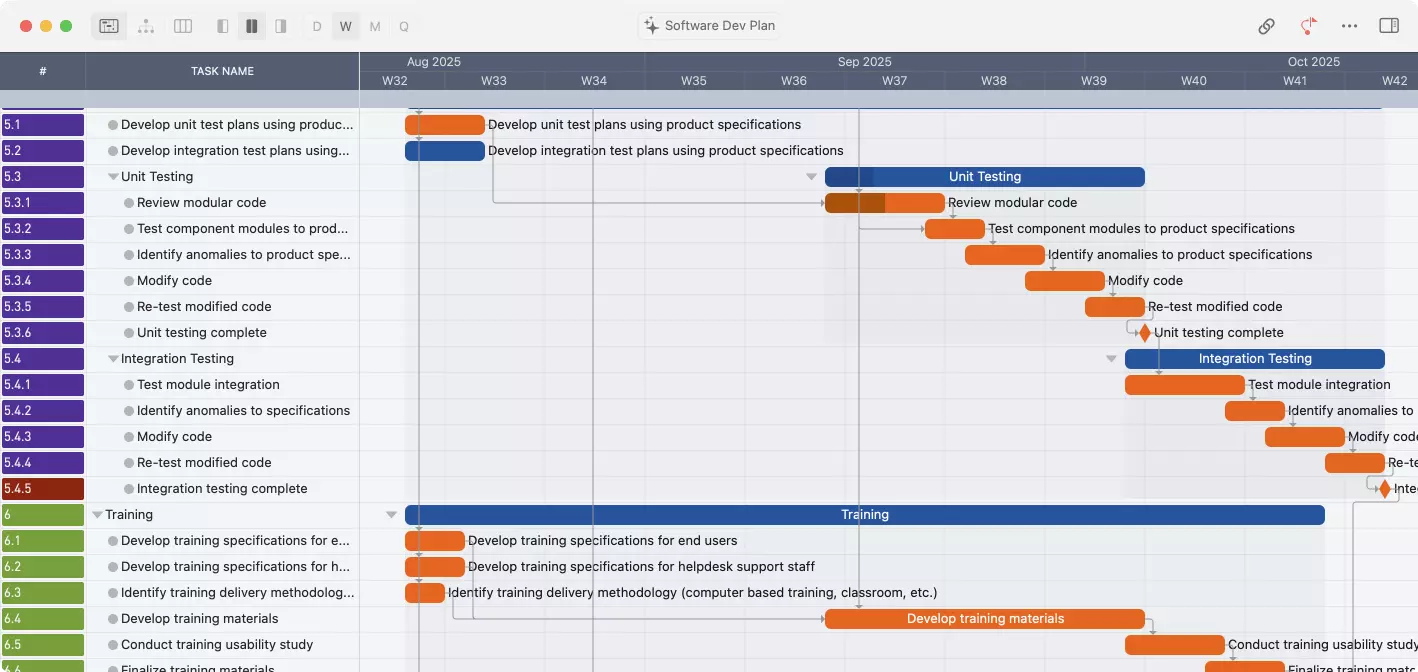Viewport: 1418px width, 672px height.
Task: Select the blue Training summary bar
Action: [864, 515]
